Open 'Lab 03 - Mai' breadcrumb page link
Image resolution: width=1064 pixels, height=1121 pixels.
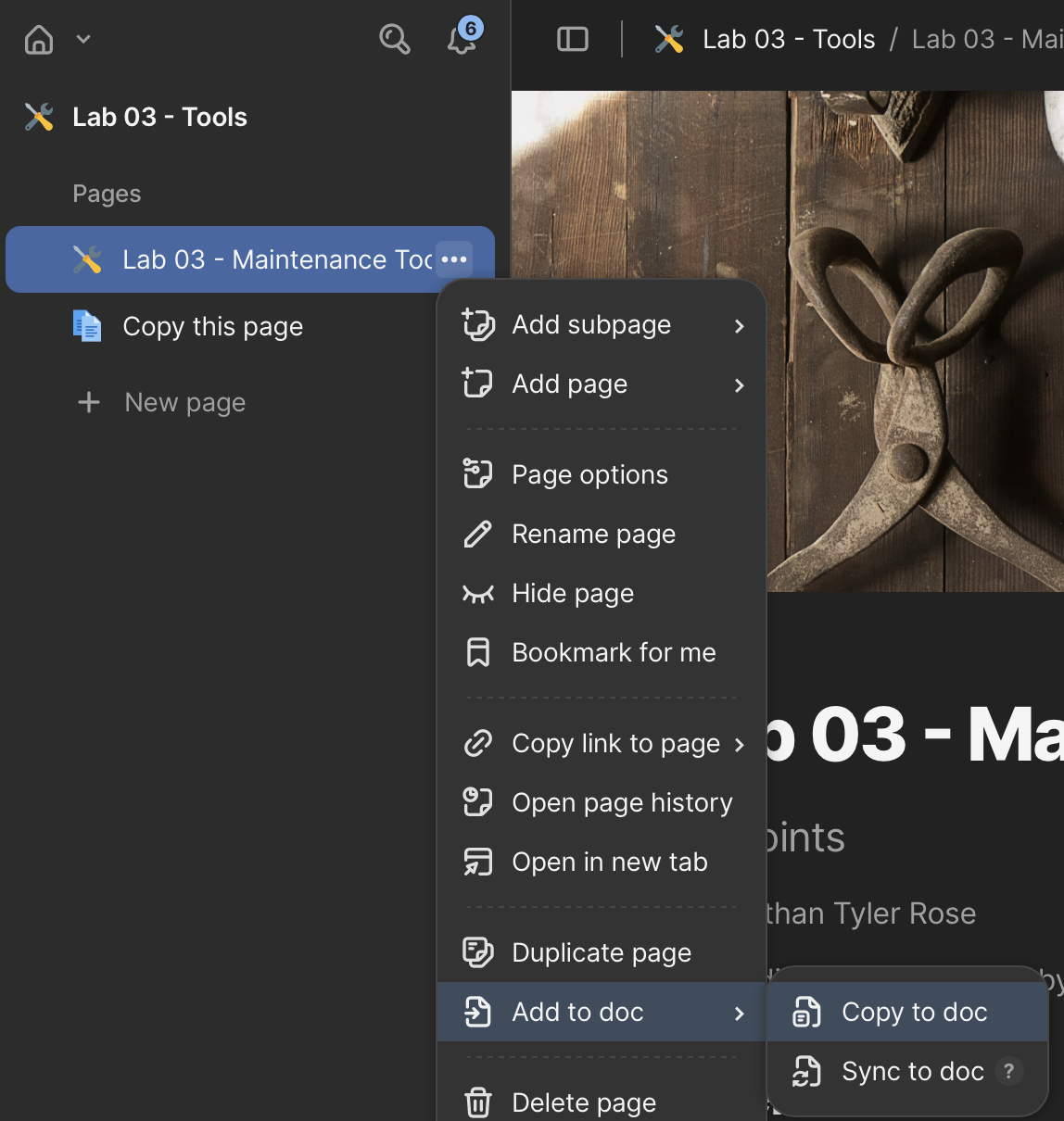(x=987, y=39)
